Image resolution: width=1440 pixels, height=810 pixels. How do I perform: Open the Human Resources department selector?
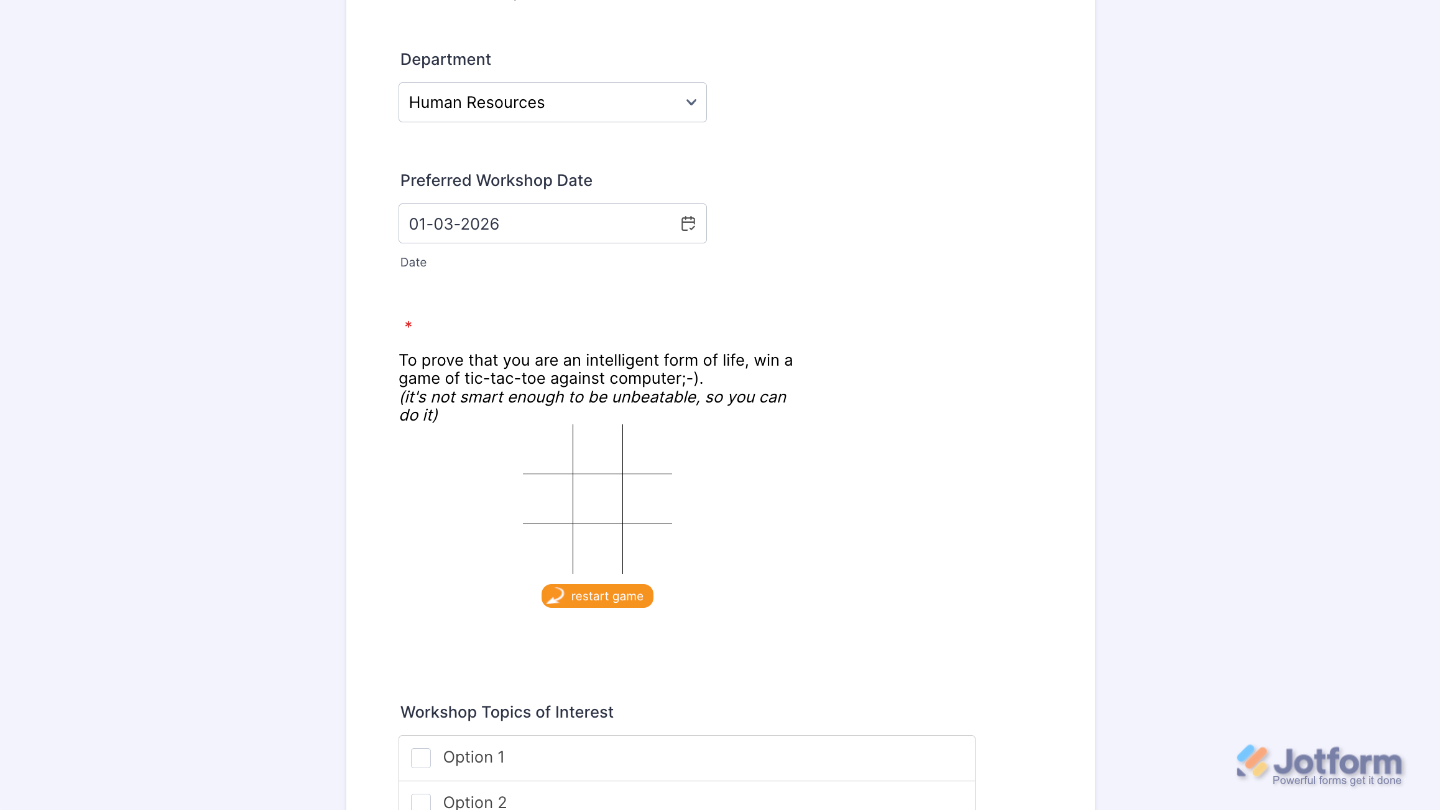tap(552, 102)
